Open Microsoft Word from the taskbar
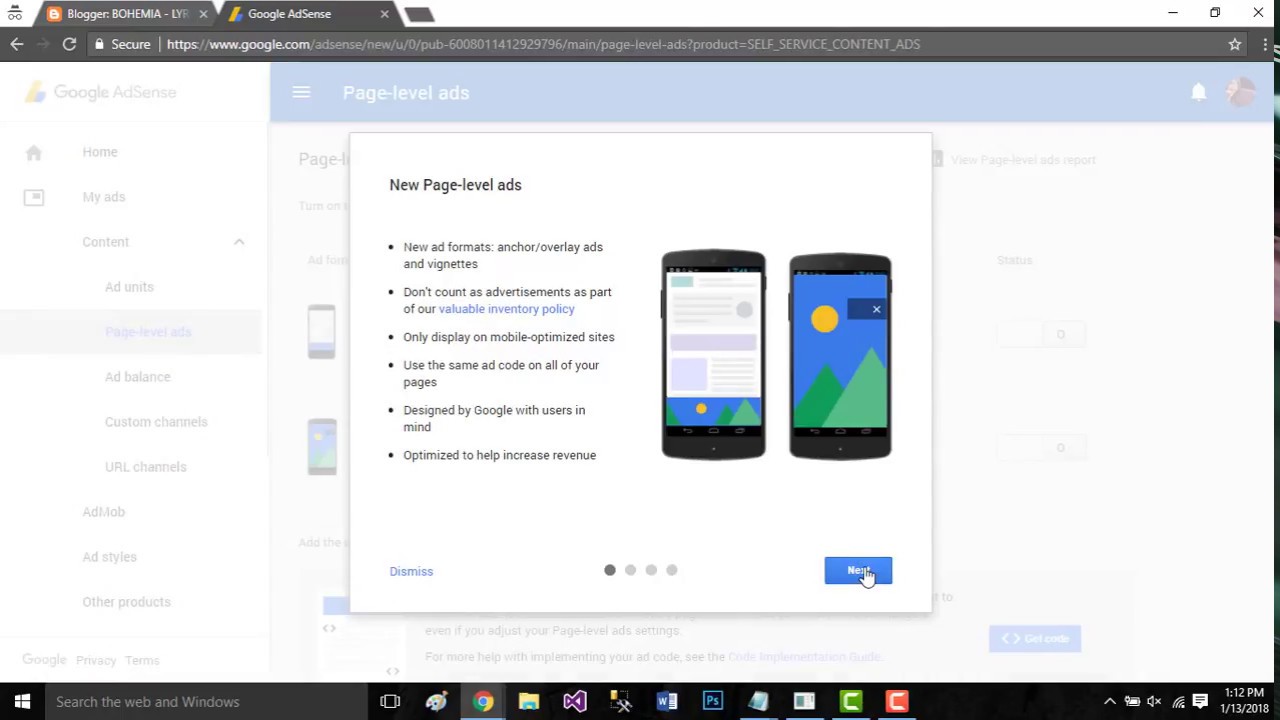Image resolution: width=1280 pixels, height=720 pixels. [x=667, y=702]
